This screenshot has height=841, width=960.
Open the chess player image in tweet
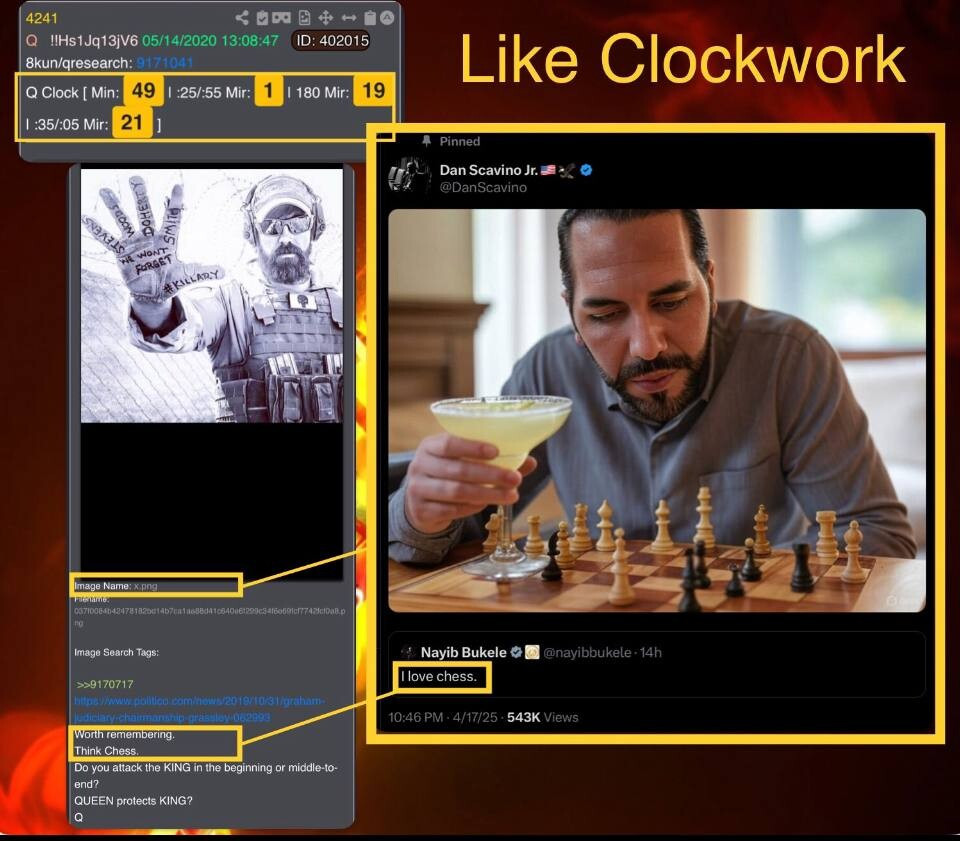pos(656,410)
